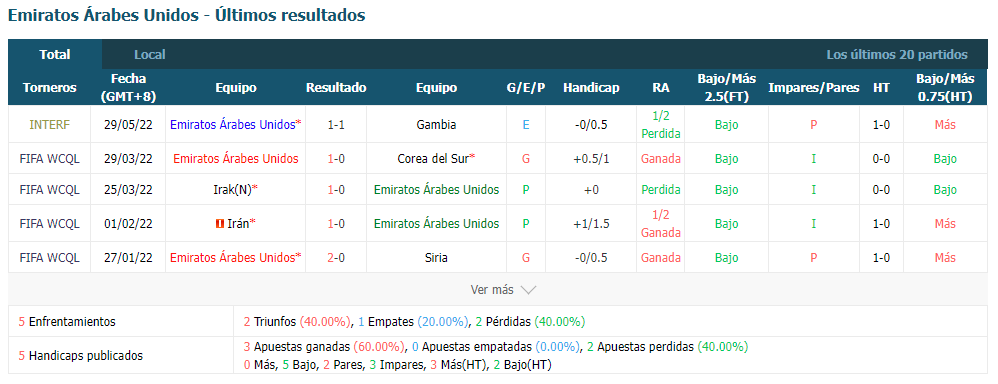Select the INTERF tournament label

pyautogui.click(x=50, y=125)
